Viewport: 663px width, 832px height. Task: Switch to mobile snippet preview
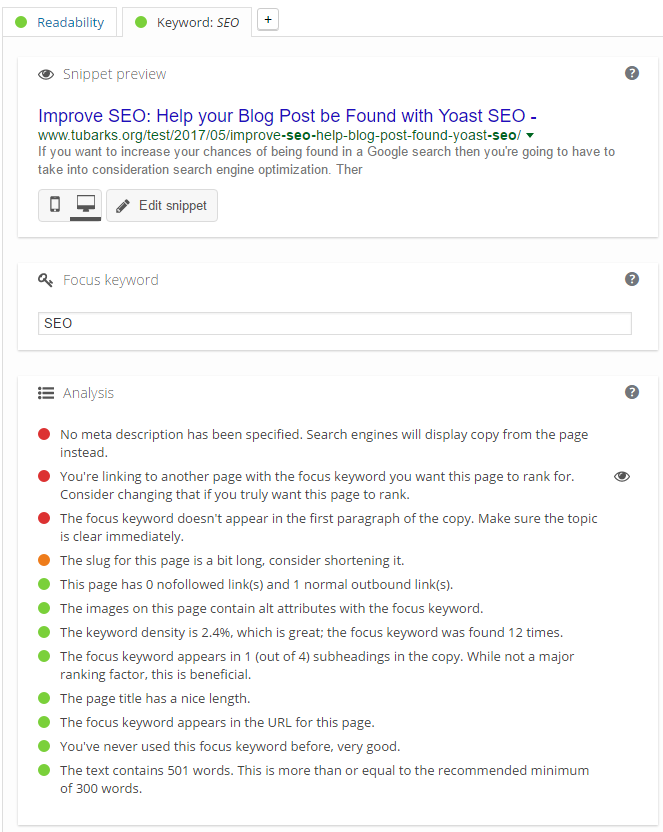[55, 205]
